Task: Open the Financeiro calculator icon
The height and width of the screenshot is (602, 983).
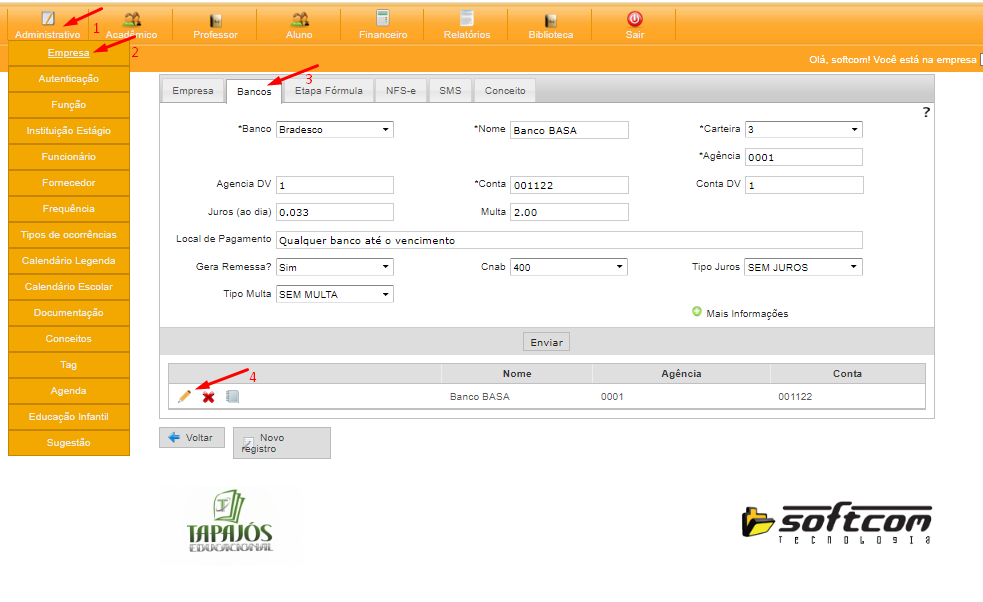Action: pyautogui.click(x=383, y=19)
